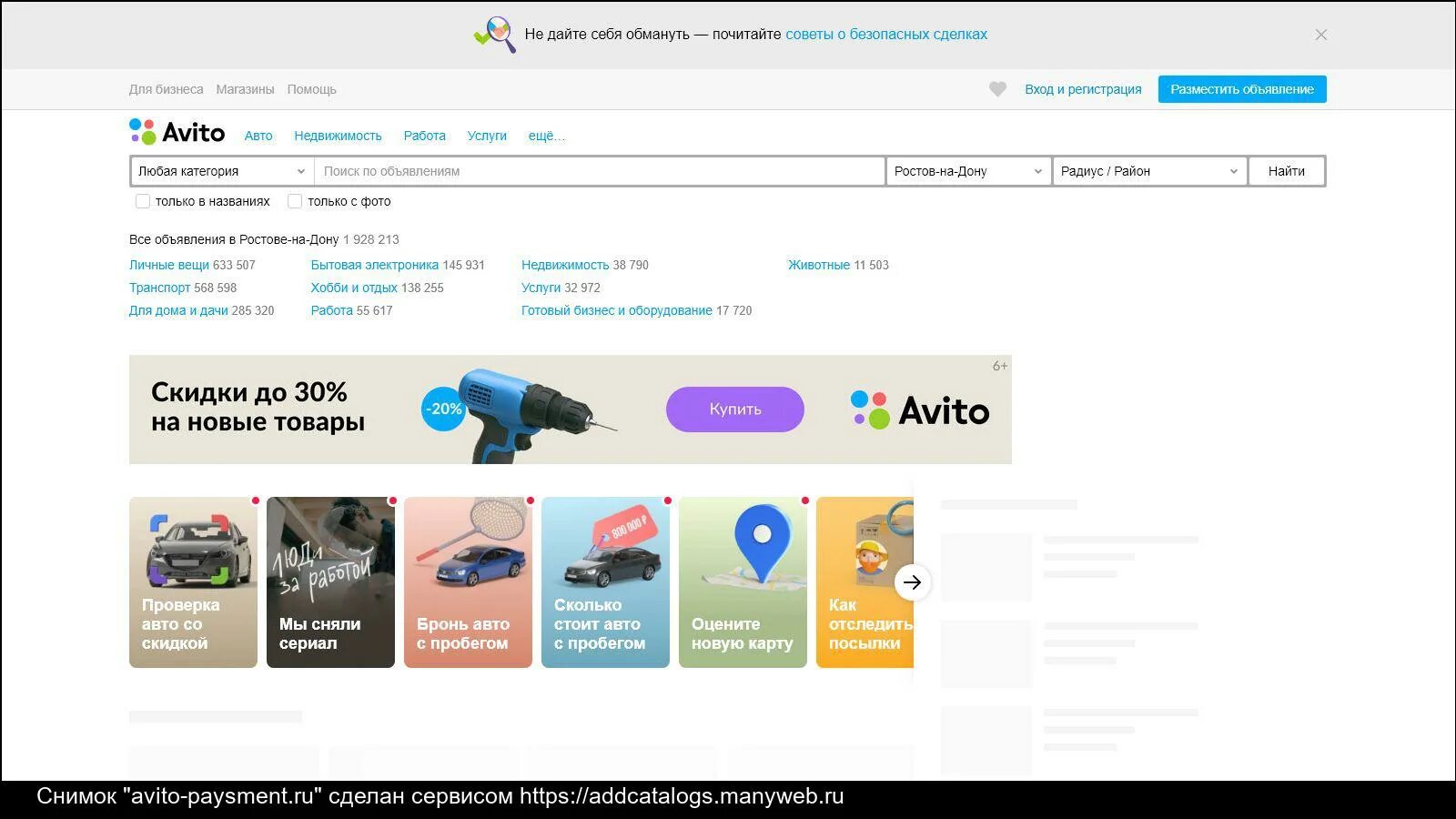
Task: Open Личные вещи category
Action: pyautogui.click(x=169, y=265)
